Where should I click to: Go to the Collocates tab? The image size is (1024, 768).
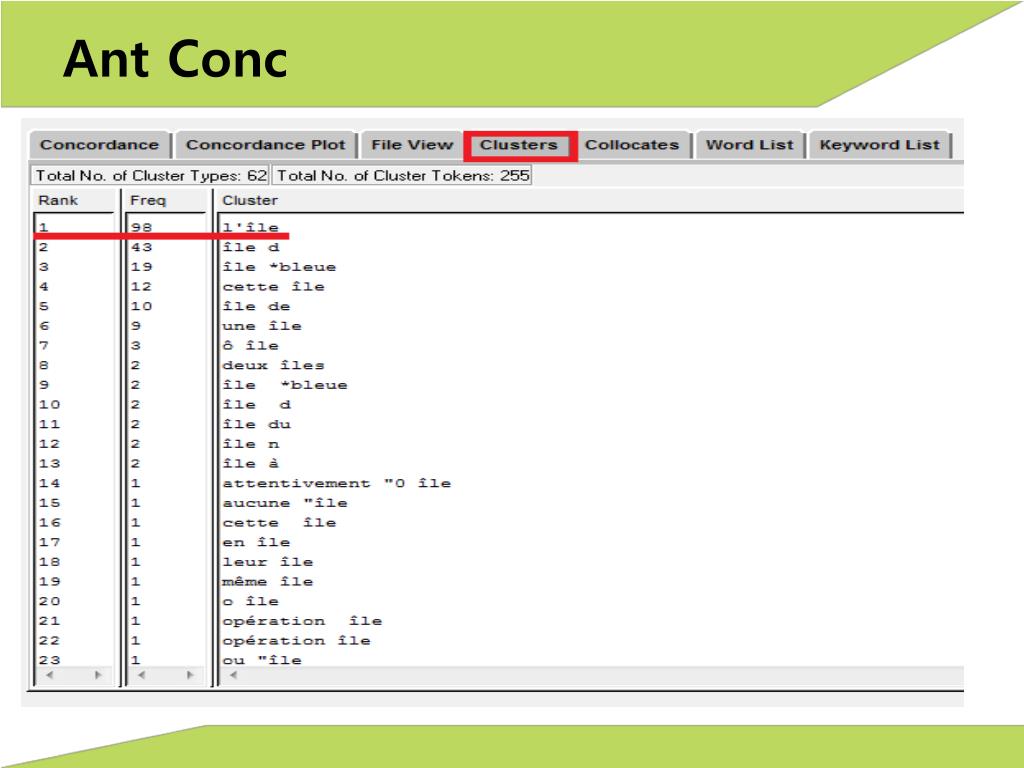point(631,145)
